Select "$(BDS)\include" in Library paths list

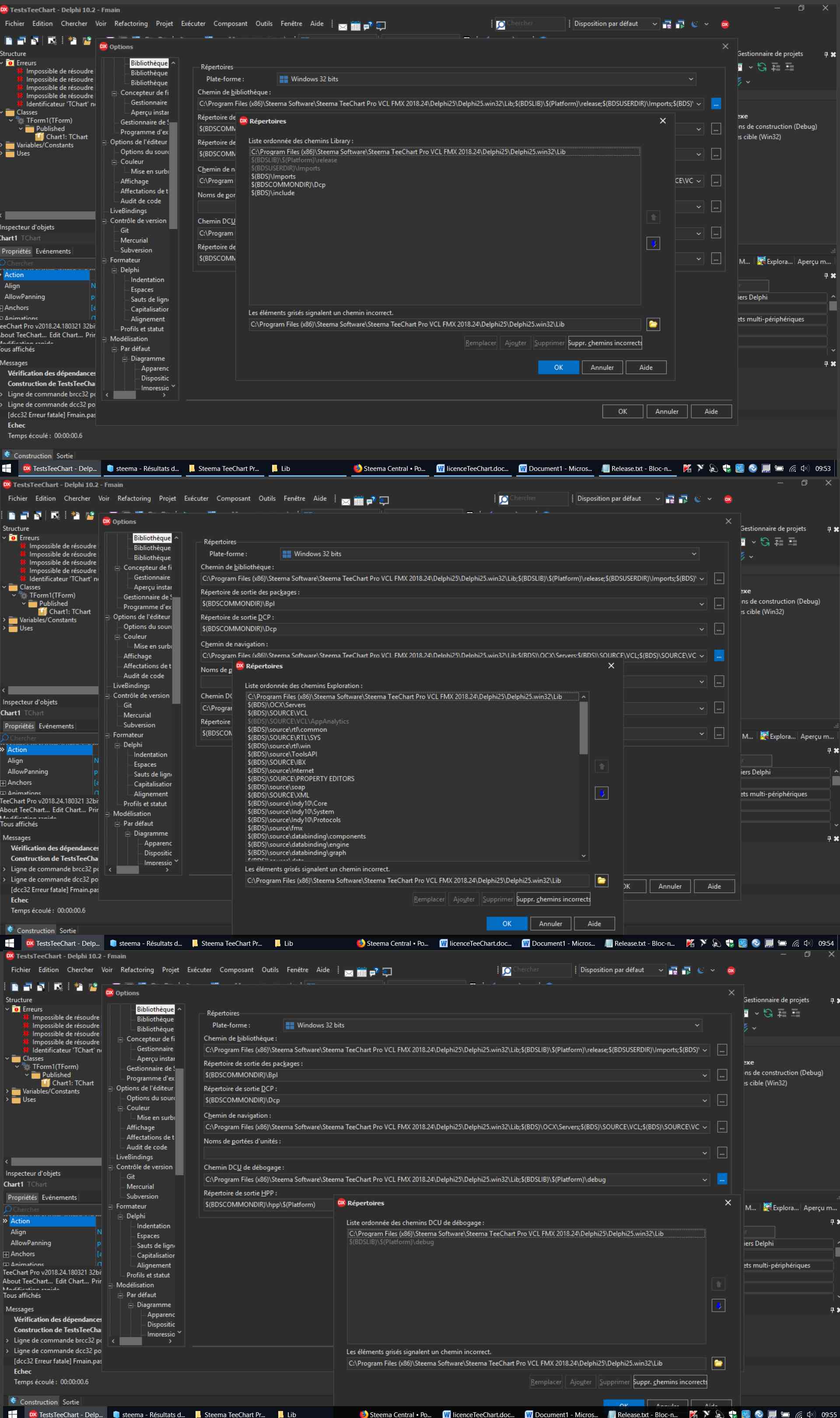click(x=273, y=193)
